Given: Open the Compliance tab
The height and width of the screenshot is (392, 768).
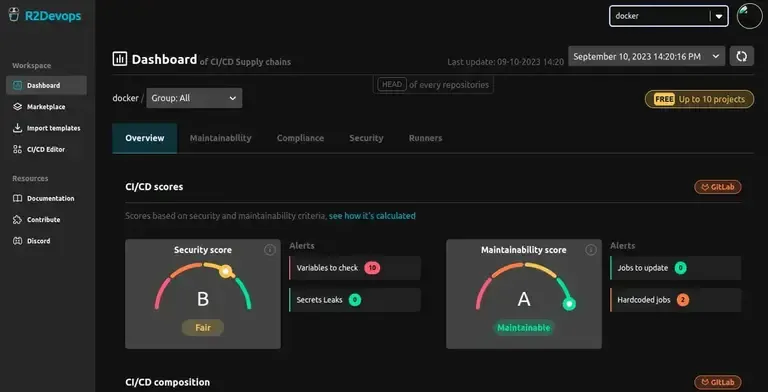Looking at the screenshot, I should 300,138.
